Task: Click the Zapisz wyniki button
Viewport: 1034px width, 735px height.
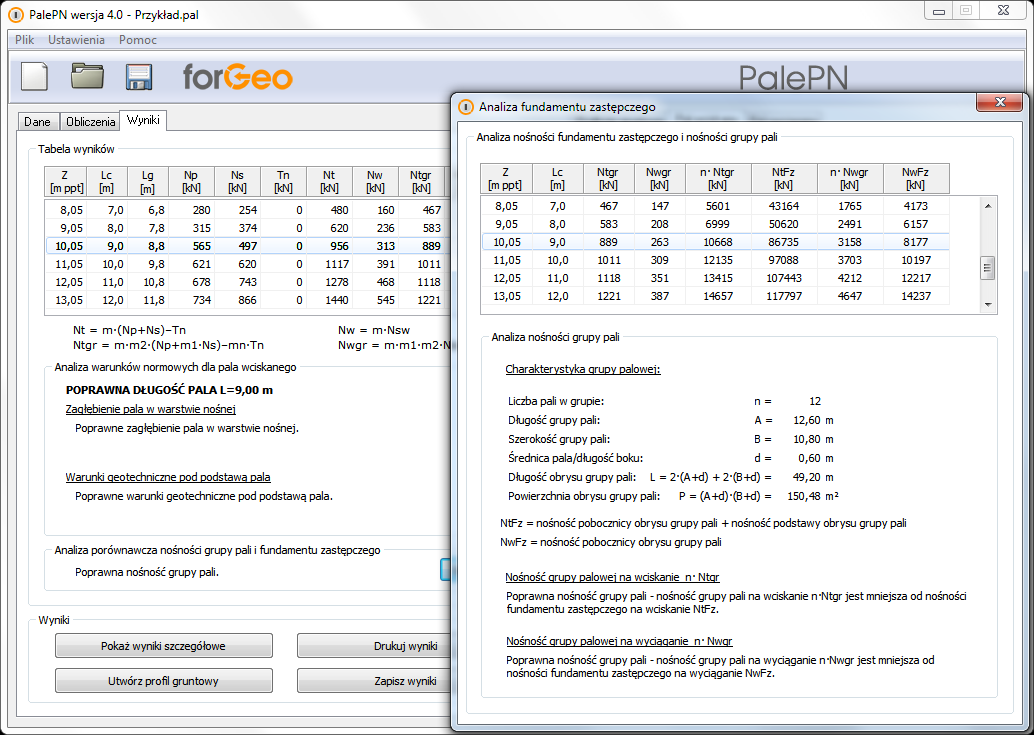Action: (x=372, y=681)
